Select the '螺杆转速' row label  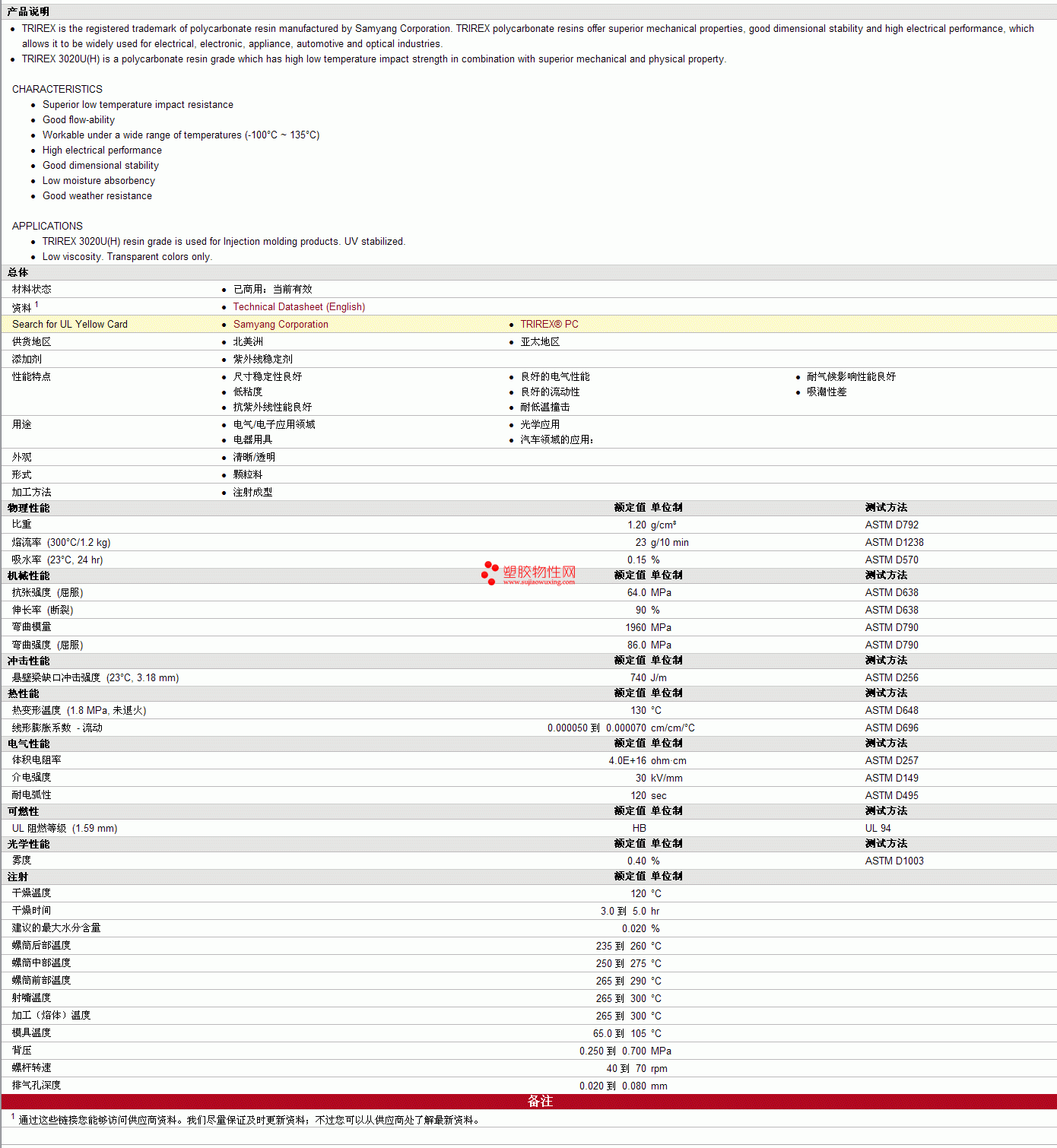pyautogui.click(x=31, y=1068)
